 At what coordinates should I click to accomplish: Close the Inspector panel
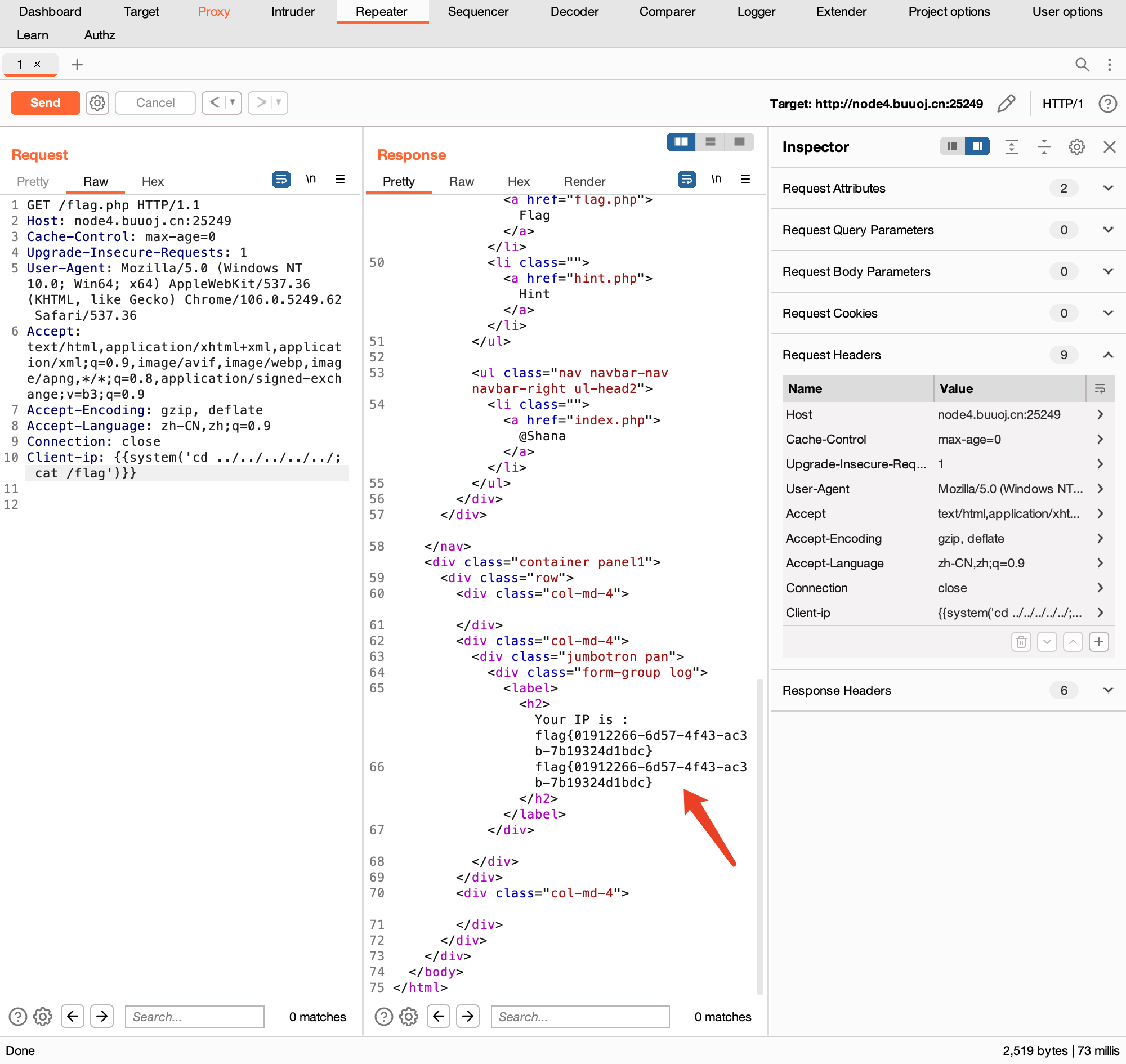click(x=1109, y=147)
